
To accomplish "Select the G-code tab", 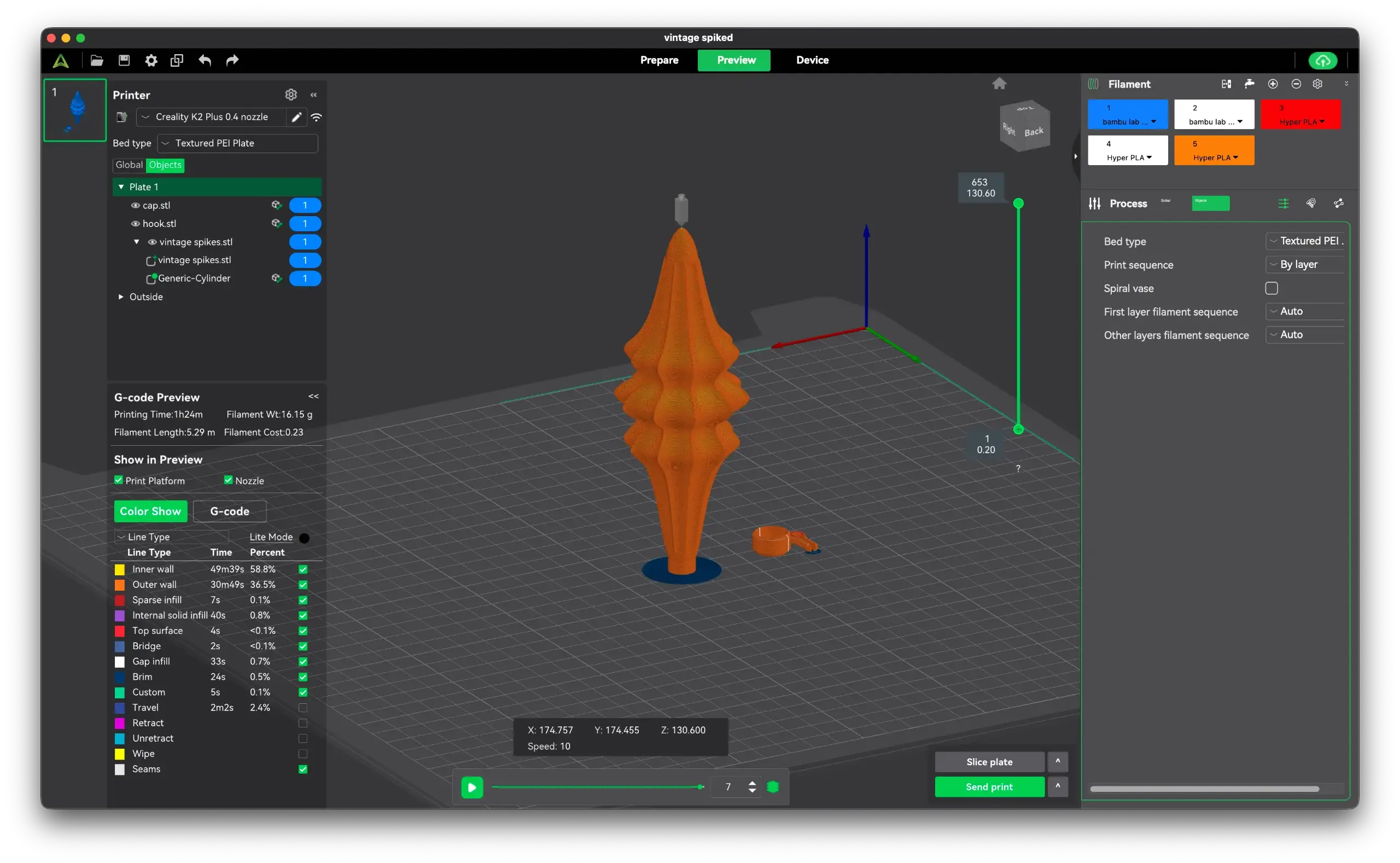I will click(230, 511).
